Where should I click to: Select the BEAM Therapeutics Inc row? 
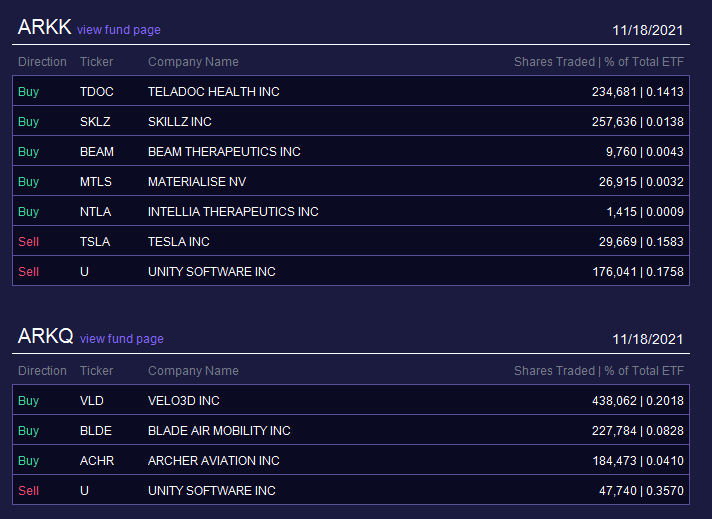pyautogui.click(x=351, y=151)
